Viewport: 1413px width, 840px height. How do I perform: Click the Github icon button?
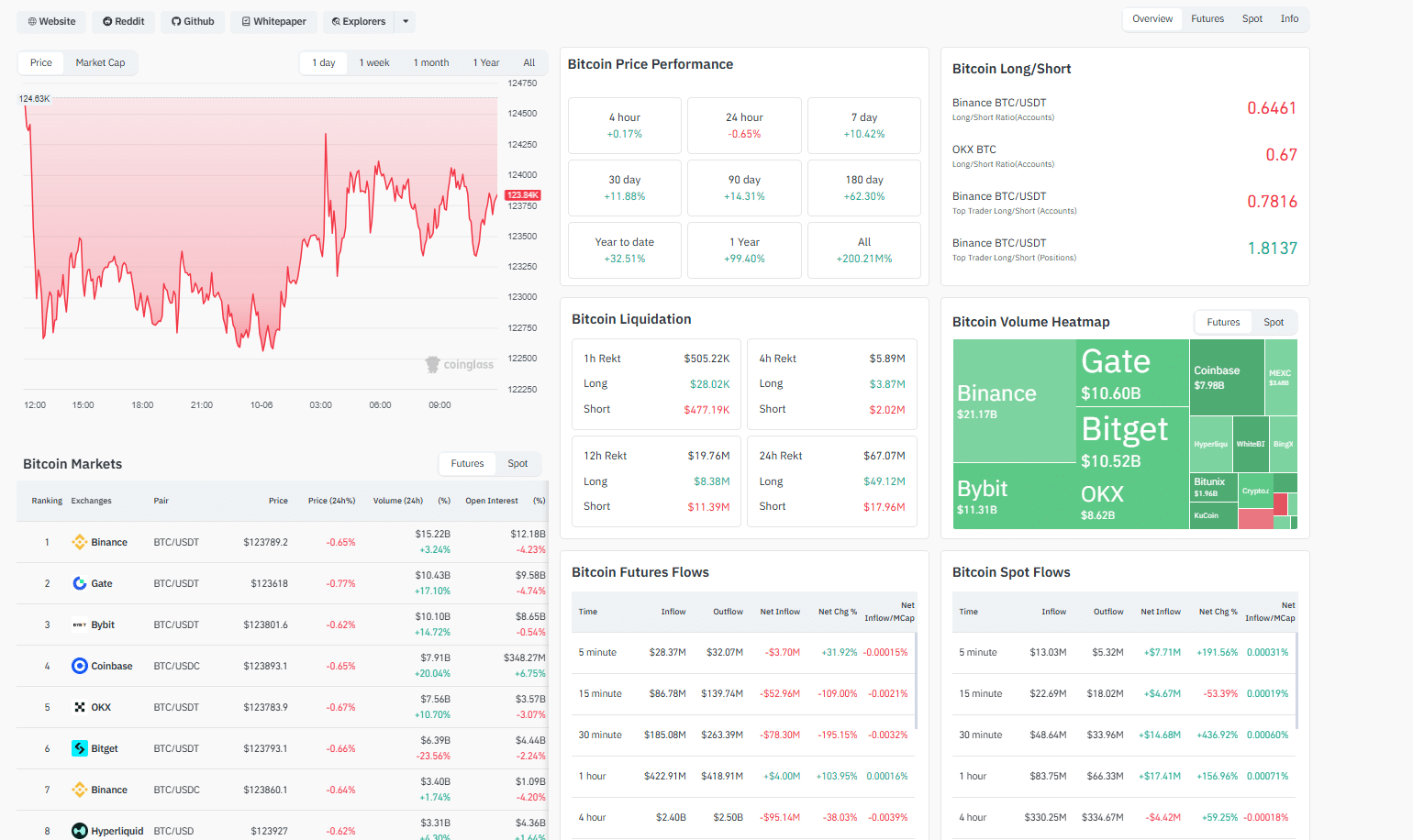175,21
